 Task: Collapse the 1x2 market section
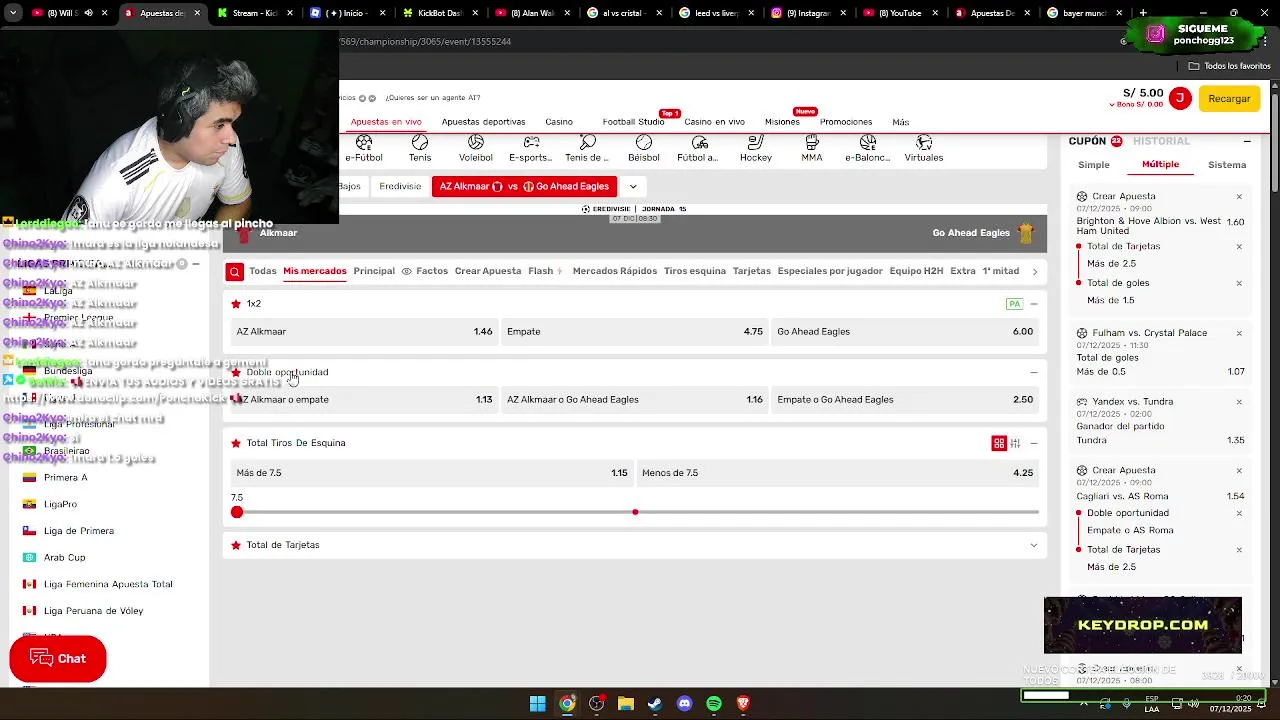[1034, 304]
